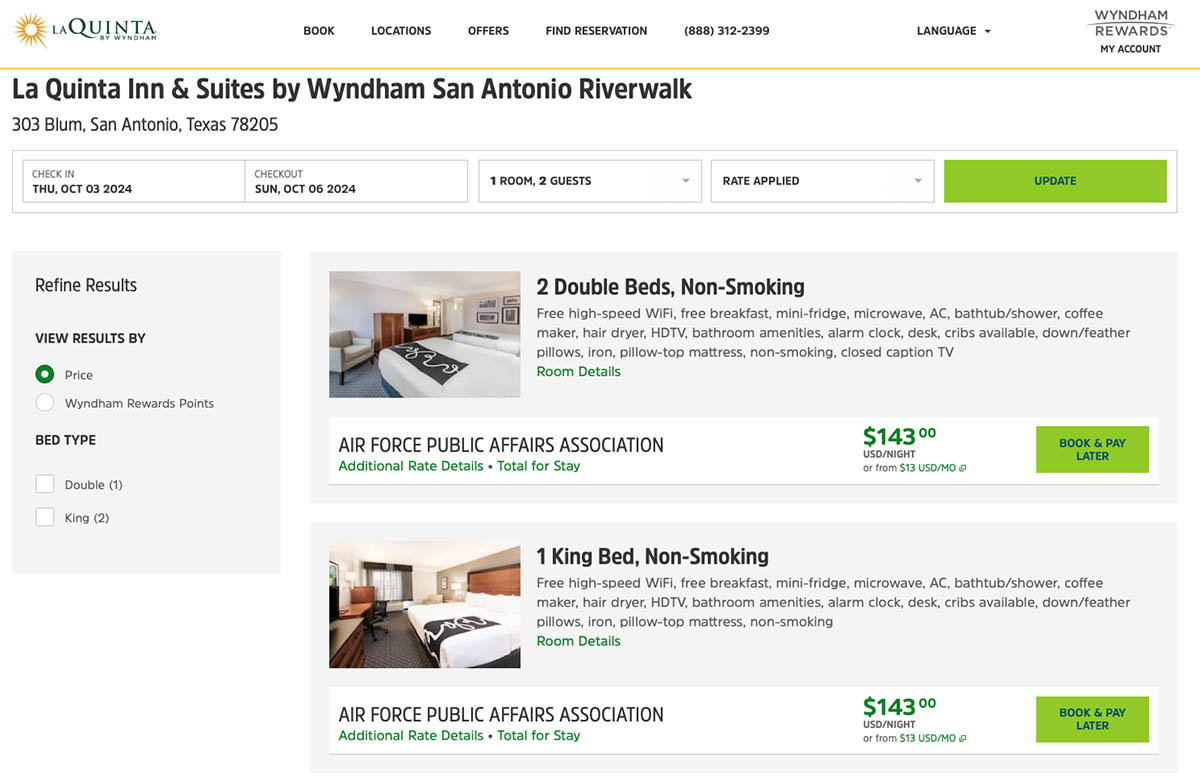This screenshot has width=1200, height=778.
Task: Click the $143.00 price for 2 Double Beds
Action: pyautogui.click(x=900, y=436)
